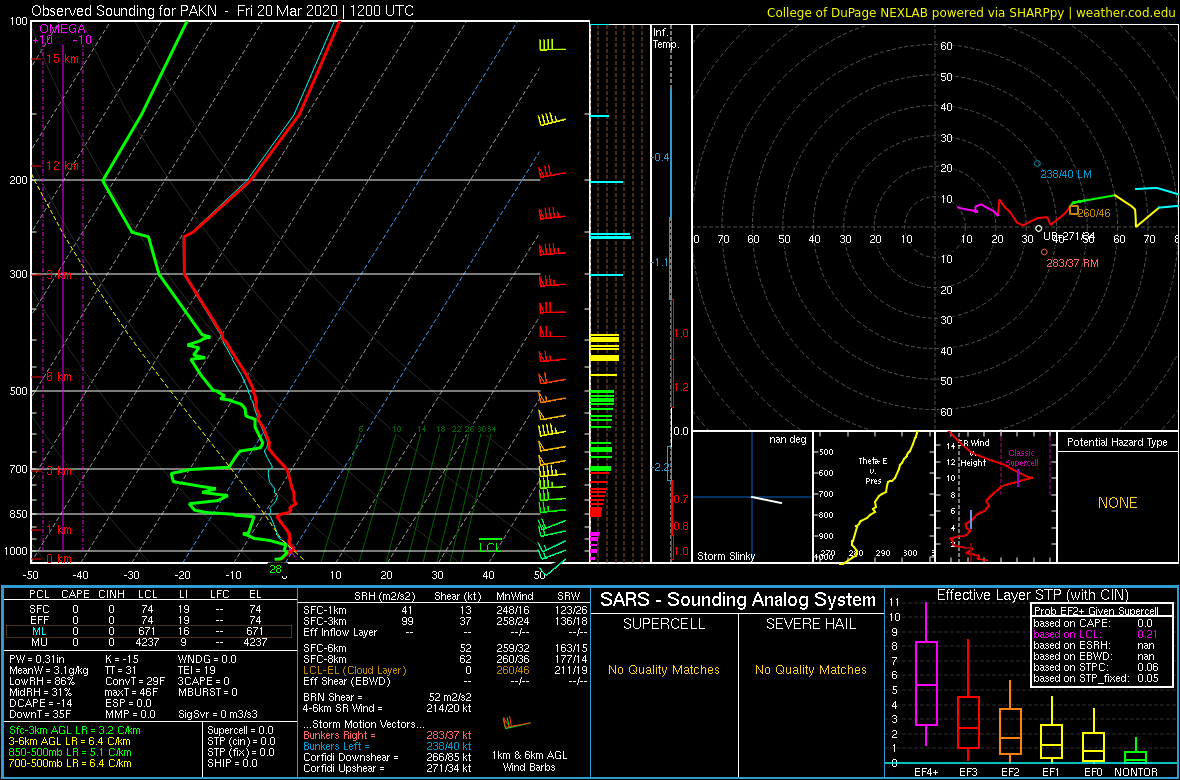Viewport: 1180px width, 780px height.
Task: Click the Potential Hazard Type header
Action: [1117, 442]
